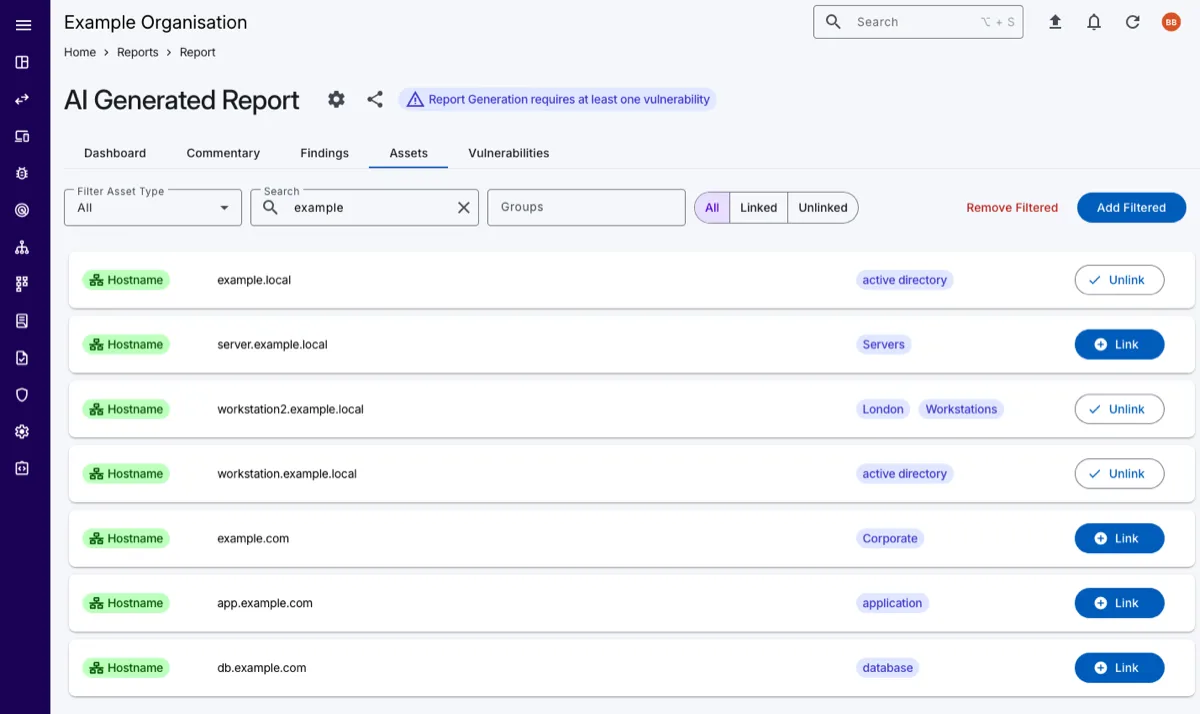
Task: Open the BB user avatar menu
Action: [1171, 22]
